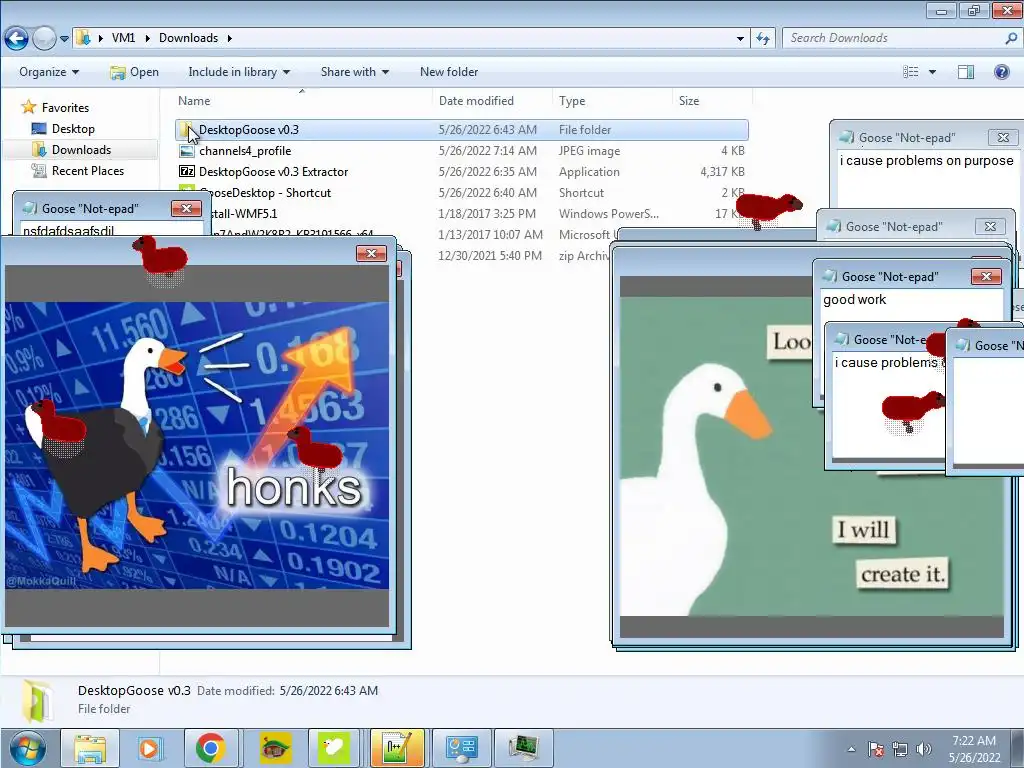Click the channels4_profile JPEG file icon
This screenshot has height=768, width=1024.
tap(187, 151)
